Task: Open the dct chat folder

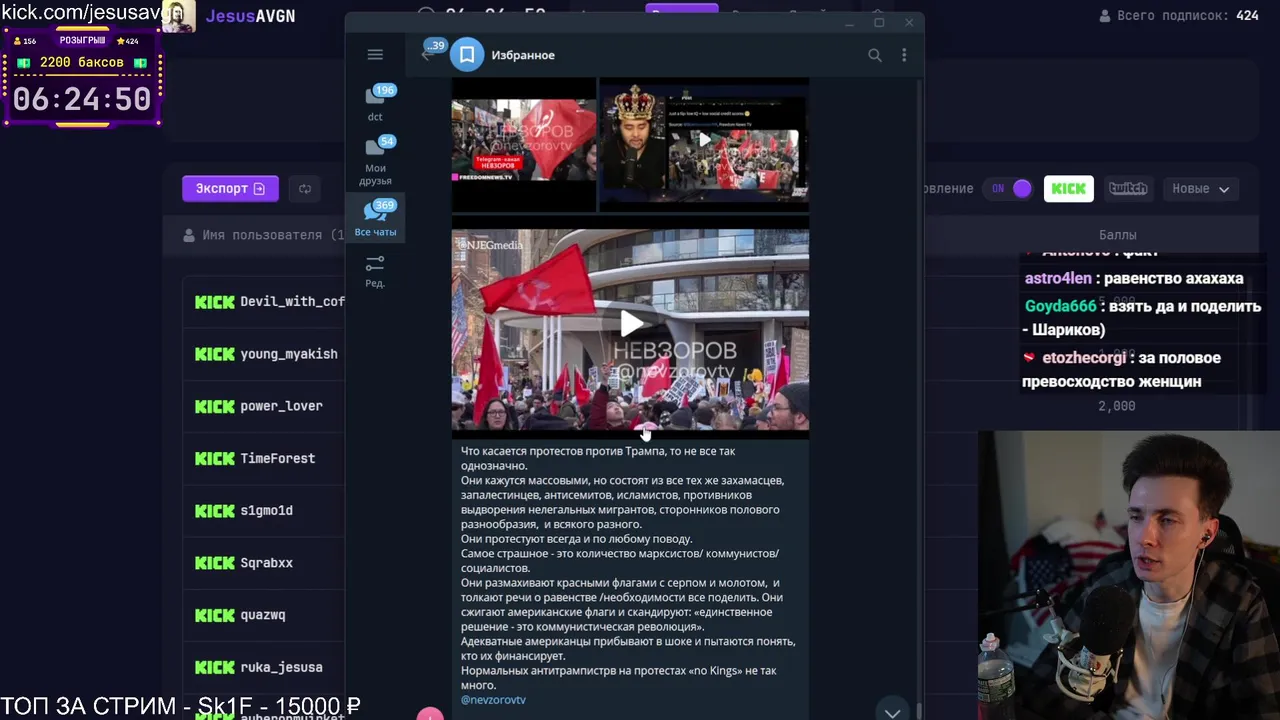Action: coord(375,104)
